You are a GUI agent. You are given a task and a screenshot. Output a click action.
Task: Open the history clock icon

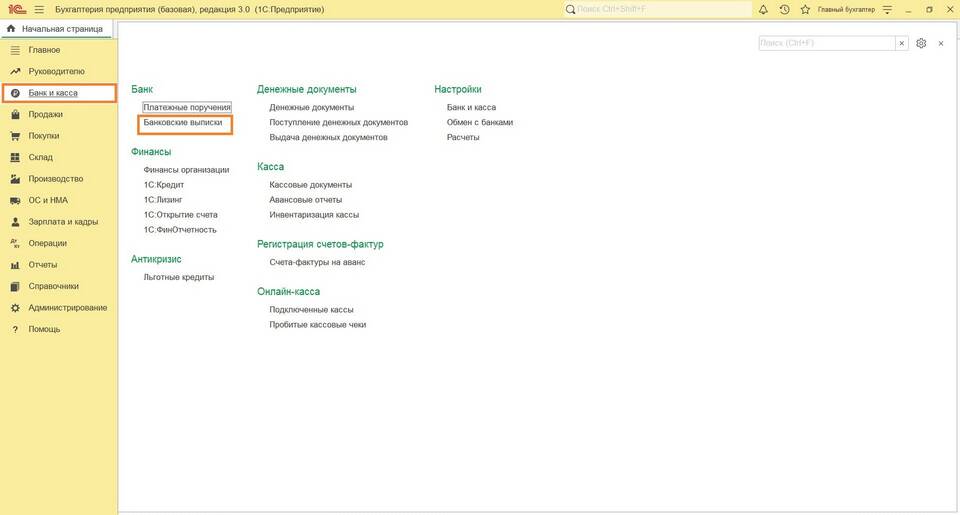[x=785, y=9]
